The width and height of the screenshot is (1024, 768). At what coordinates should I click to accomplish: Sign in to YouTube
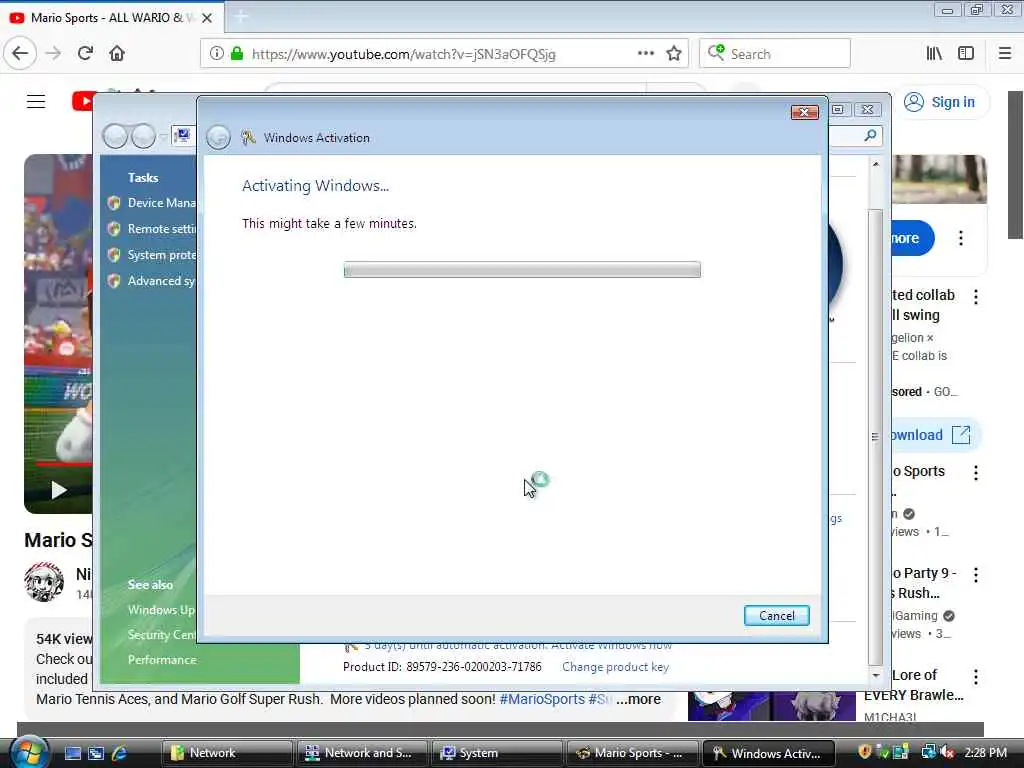click(940, 102)
